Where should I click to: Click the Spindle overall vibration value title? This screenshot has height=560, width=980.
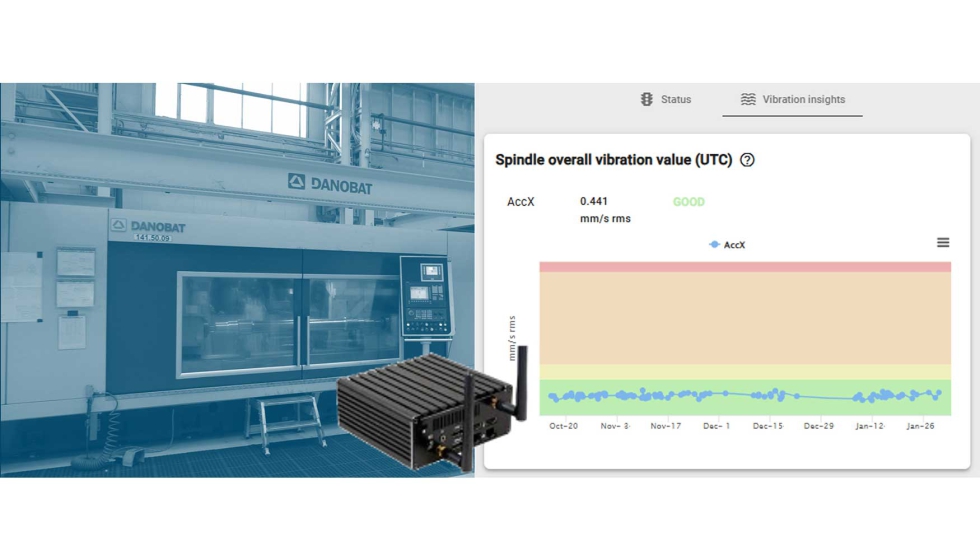coord(613,160)
